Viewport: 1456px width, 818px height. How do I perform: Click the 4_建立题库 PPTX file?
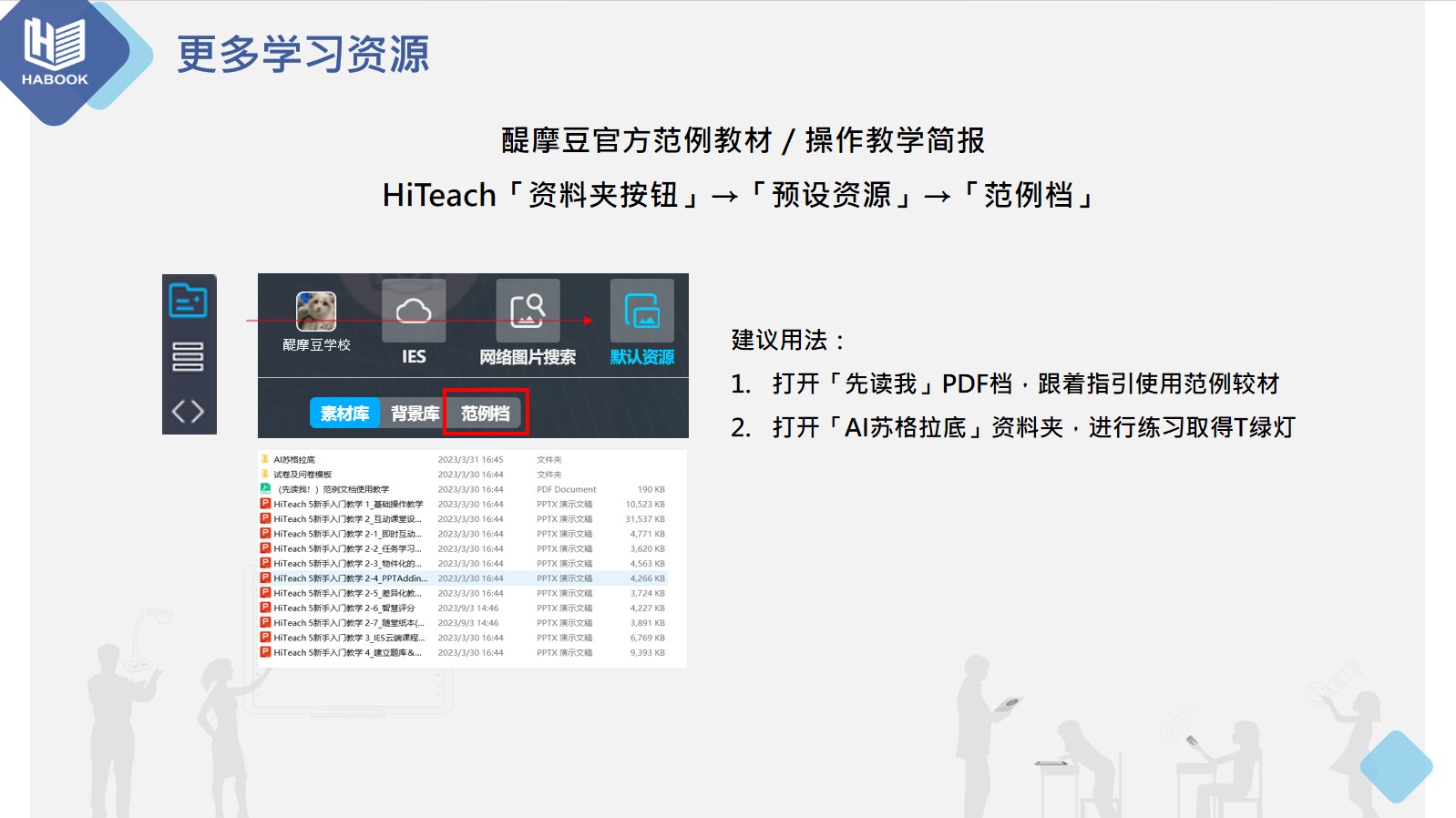[347, 652]
